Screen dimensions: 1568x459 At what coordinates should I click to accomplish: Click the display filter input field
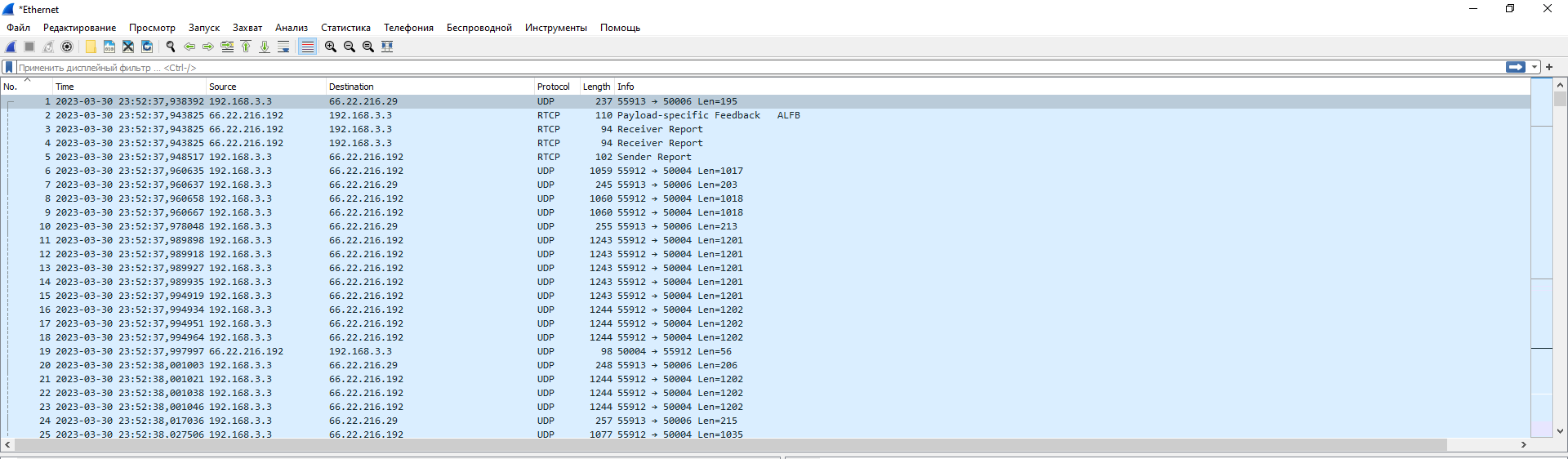(x=759, y=67)
